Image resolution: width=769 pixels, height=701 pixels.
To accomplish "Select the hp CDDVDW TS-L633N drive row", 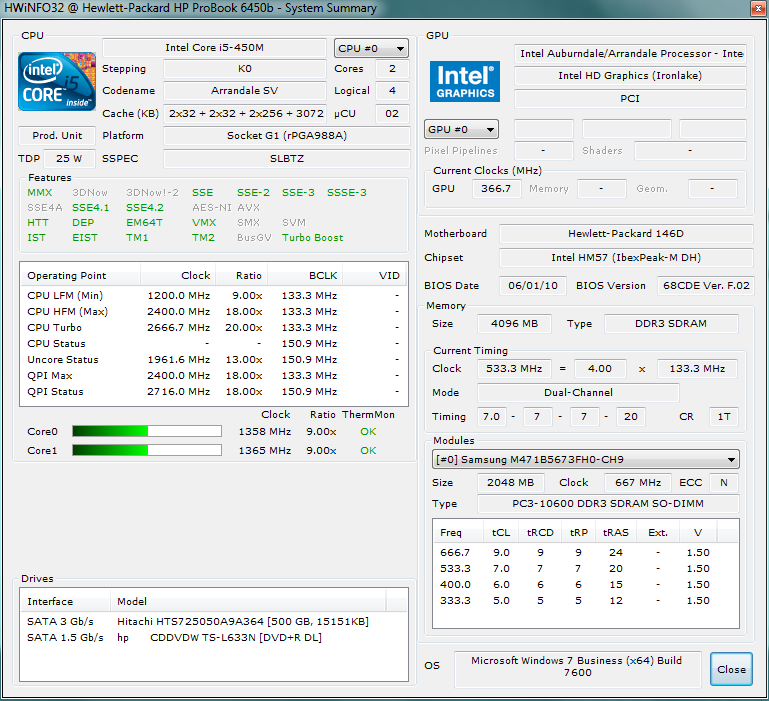I will [214, 638].
